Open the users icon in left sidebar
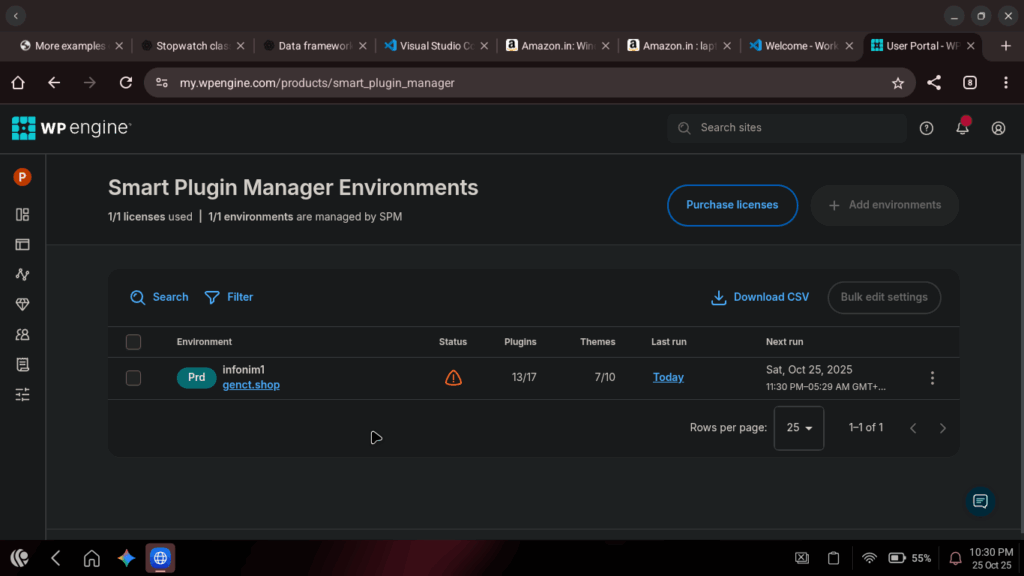 coord(22,334)
